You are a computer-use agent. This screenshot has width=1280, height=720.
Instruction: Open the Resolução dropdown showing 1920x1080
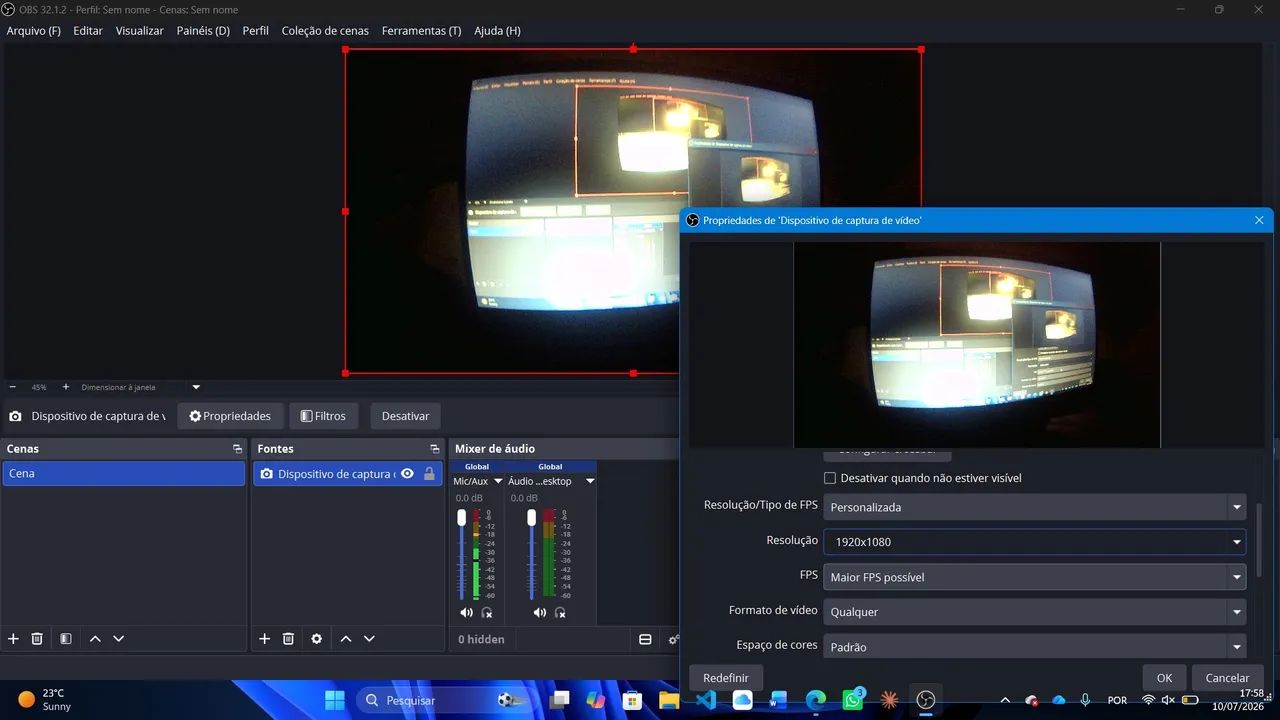(1034, 542)
